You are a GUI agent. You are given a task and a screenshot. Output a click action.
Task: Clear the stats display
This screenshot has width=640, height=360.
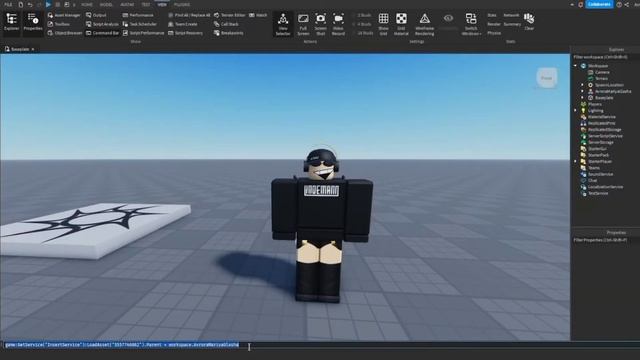[529, 22]
